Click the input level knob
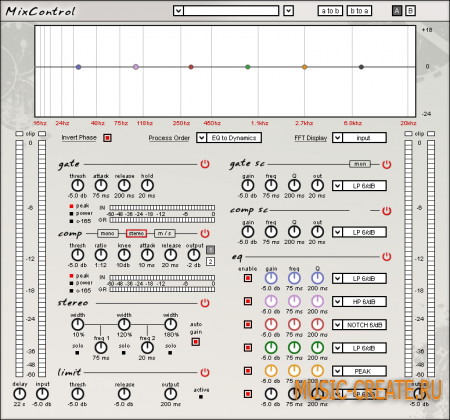Screen dimensions: 450x420 click(x=42, y=394)
